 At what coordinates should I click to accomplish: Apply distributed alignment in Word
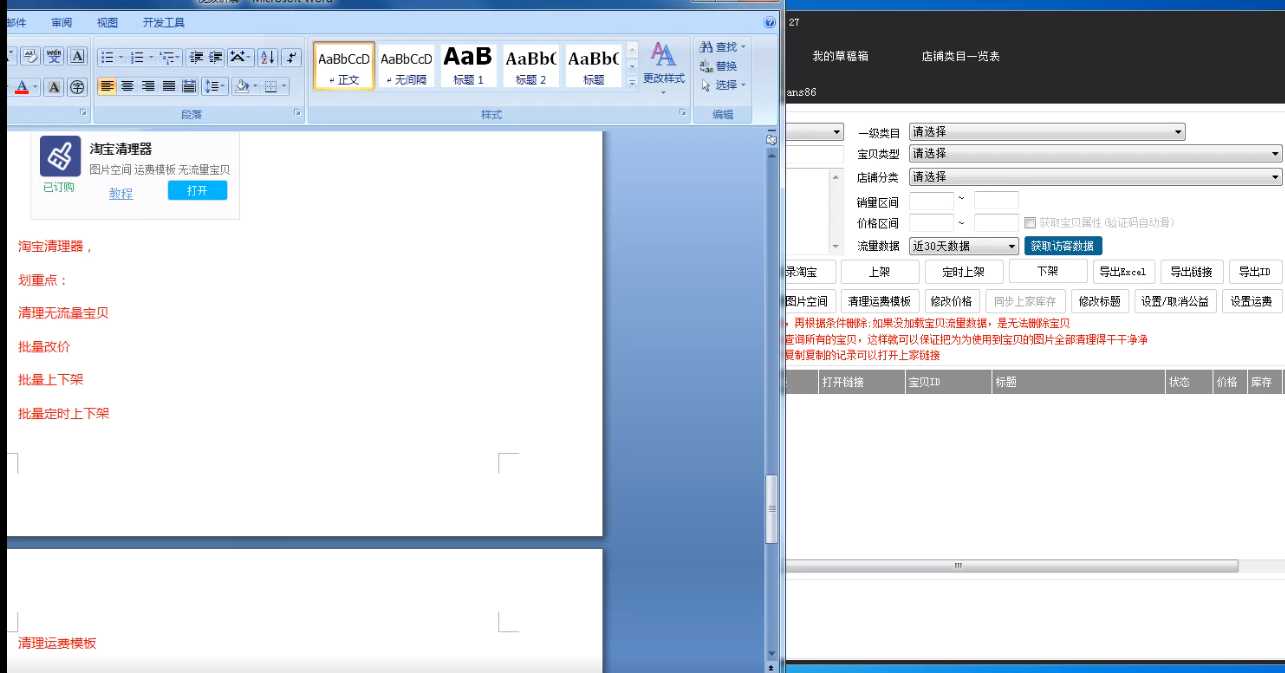pyautogui.click(x=189, y=86)
